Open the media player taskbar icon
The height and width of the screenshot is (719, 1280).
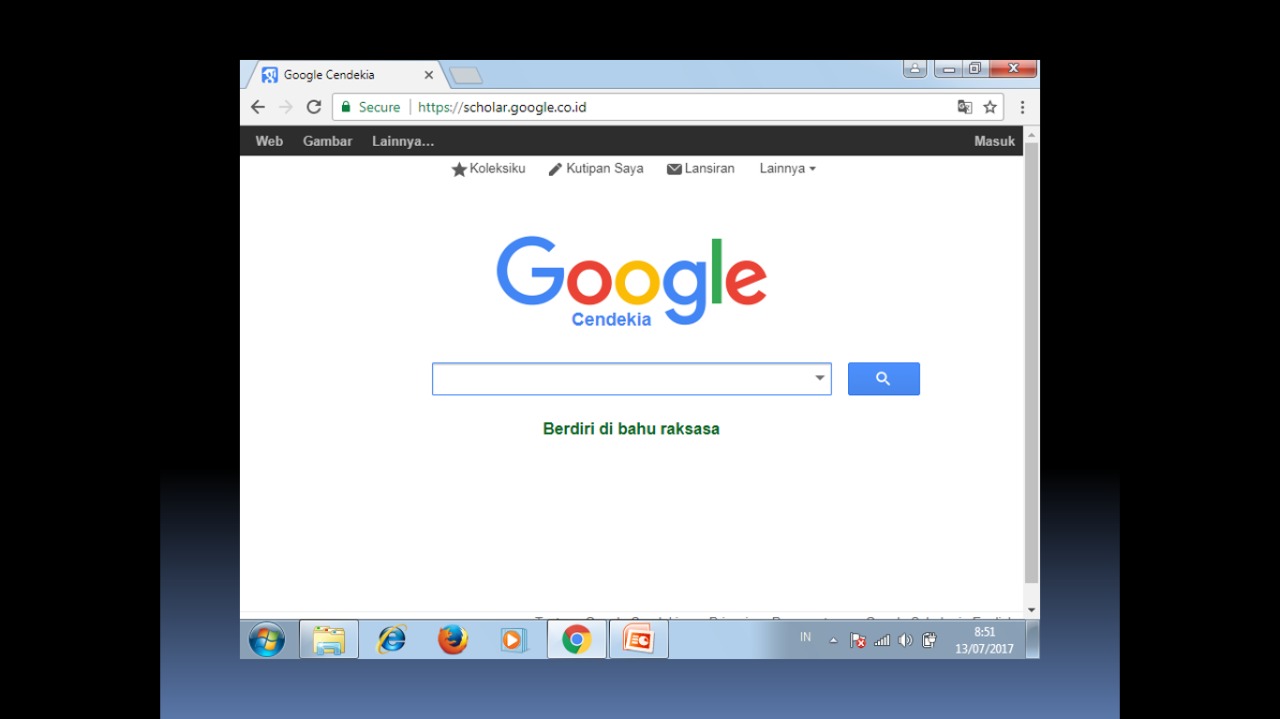513,639
